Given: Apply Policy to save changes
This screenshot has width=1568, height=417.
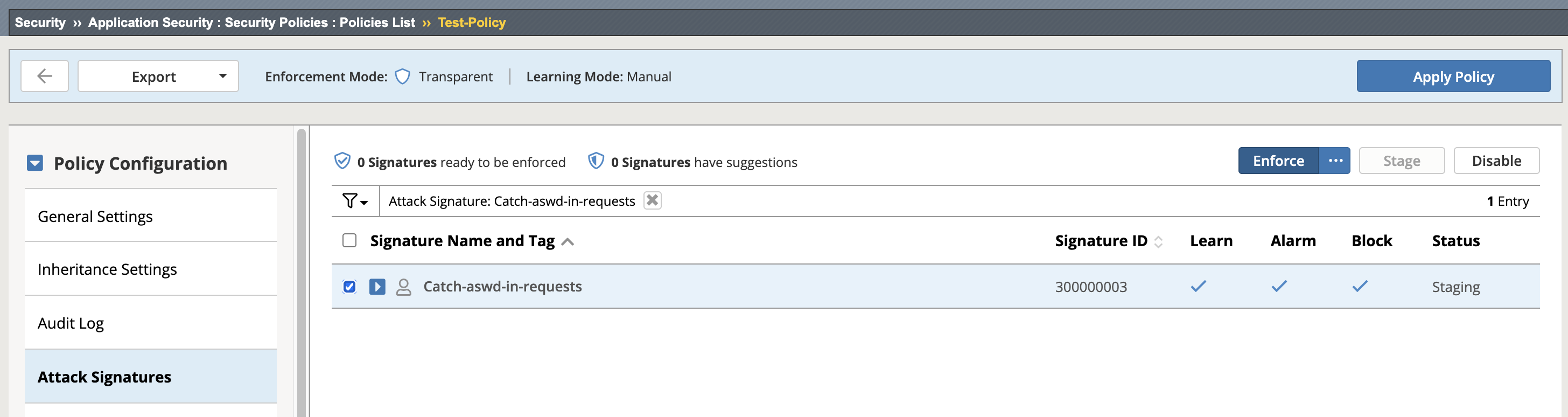Looking at the screenshot, I should (1453, 76).
